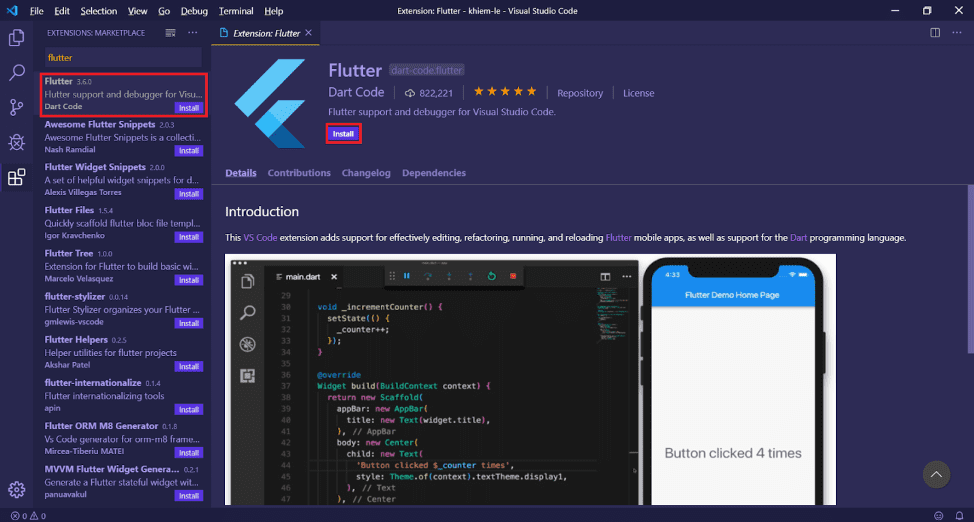Open the Repository link
Image resolution: width=974 pixels, height=522 pixels.
pyautogui.click(x=580, y=93)
